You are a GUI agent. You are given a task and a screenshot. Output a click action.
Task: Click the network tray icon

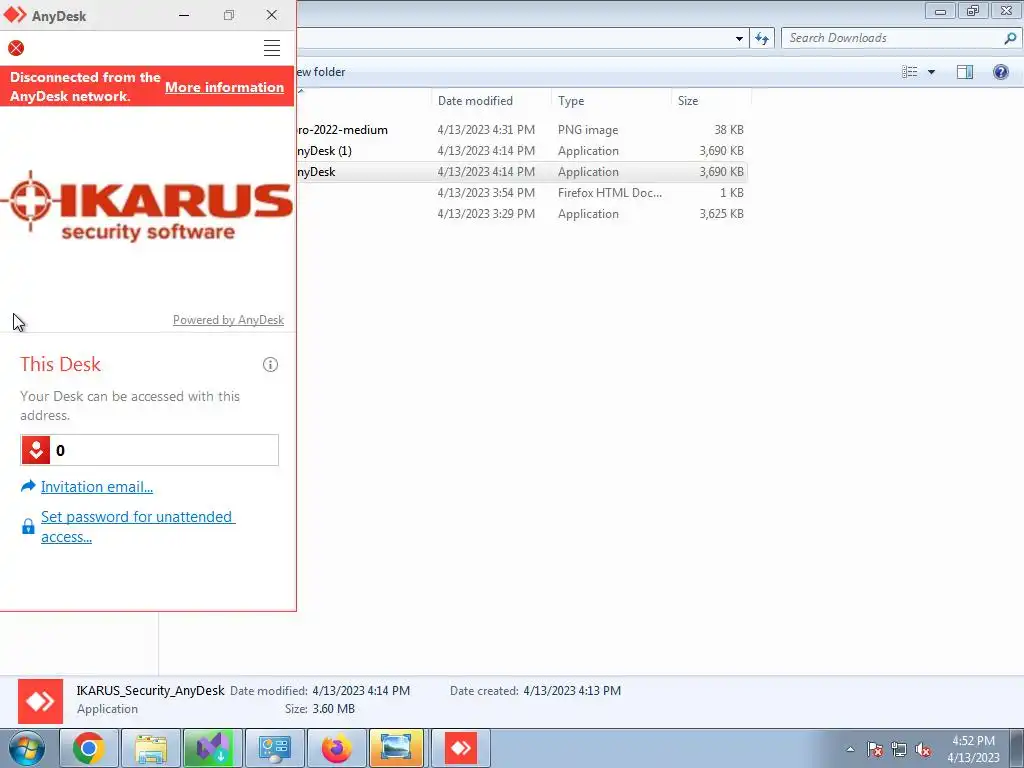click(x=899, y=749)
